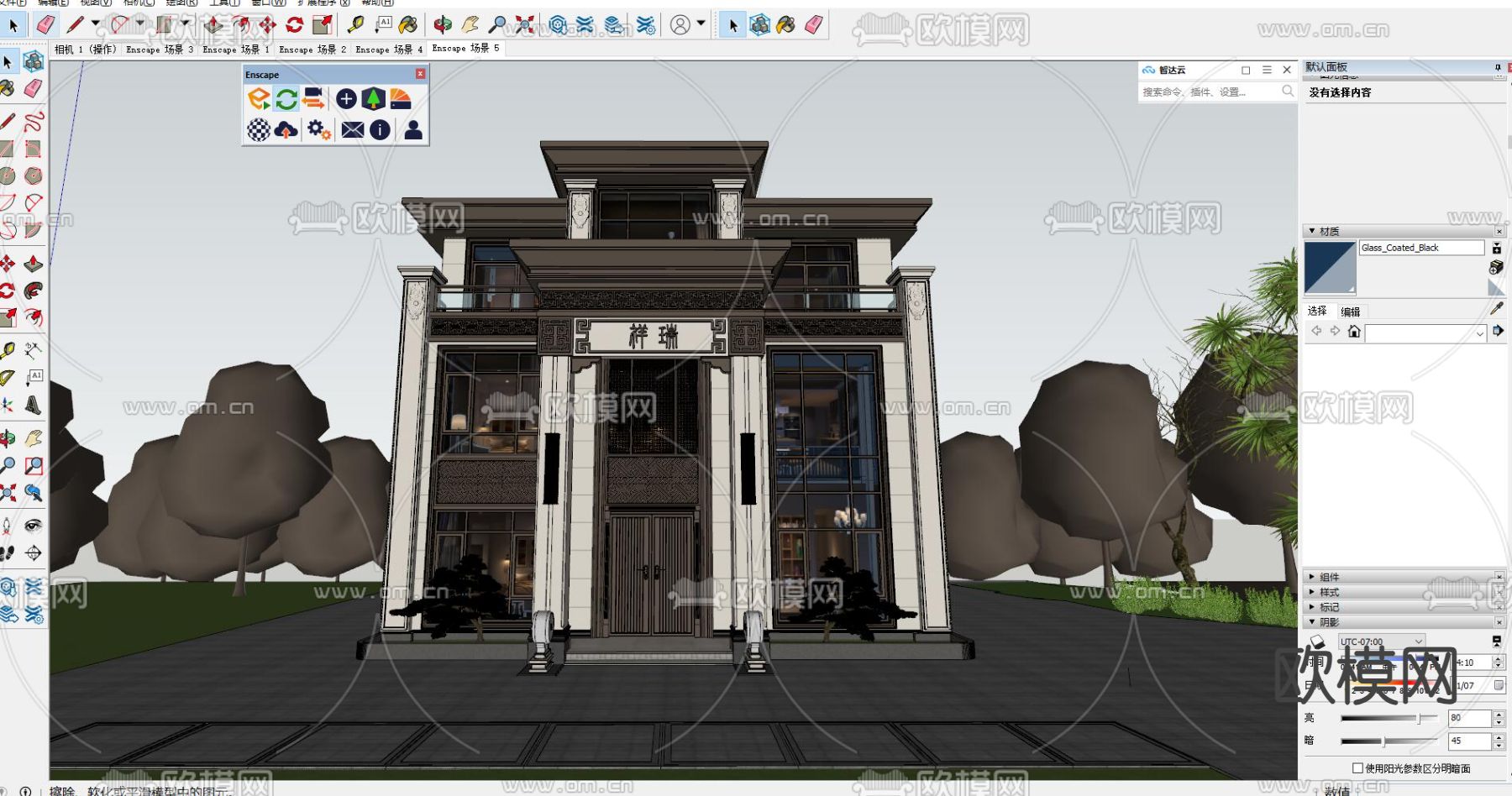Select the Enscape 场景 5 tab
1512x796 pixels.
coord(465,48)
